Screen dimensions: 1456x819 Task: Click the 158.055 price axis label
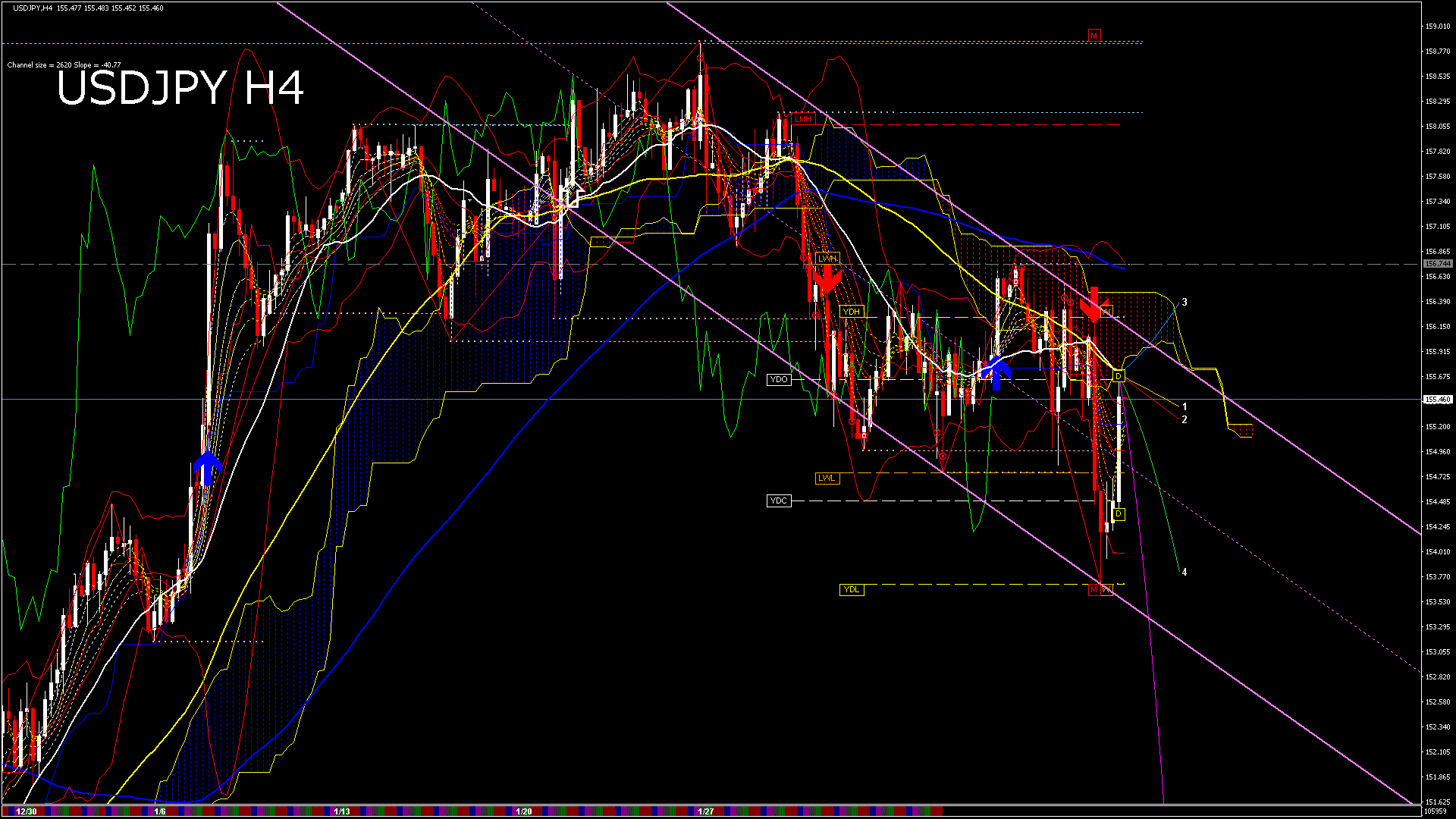coord(1438,127)
